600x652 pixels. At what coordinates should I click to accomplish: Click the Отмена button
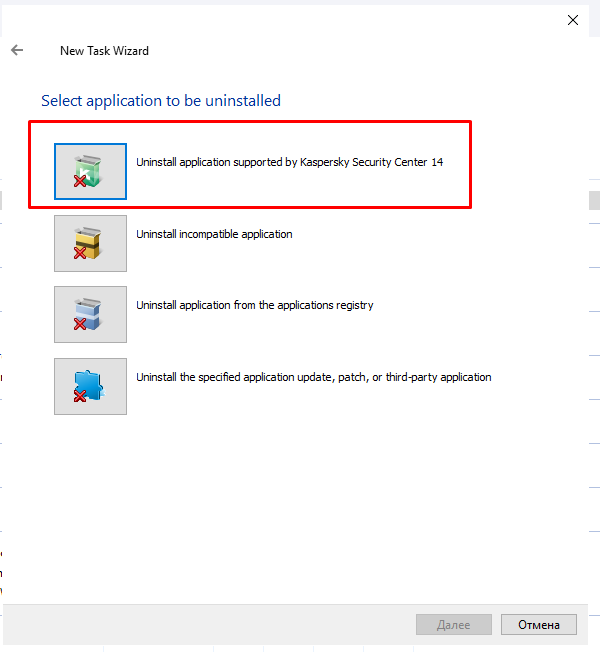tap(538, 625)
